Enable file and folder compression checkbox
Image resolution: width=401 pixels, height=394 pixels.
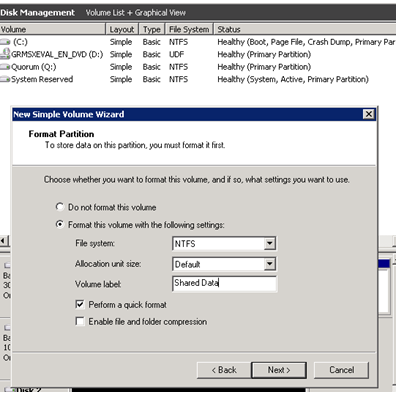[80, 321]
